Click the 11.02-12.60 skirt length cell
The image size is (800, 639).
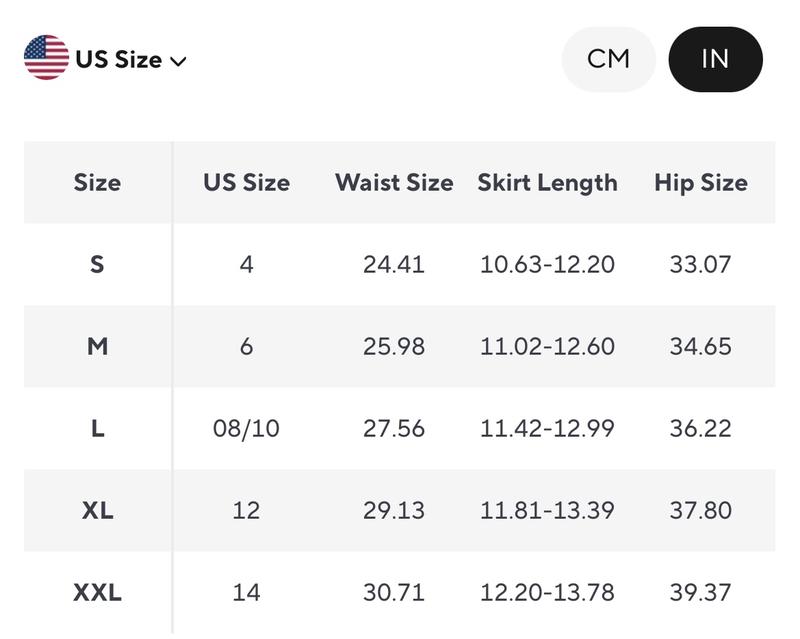click(x=547, y=347)
